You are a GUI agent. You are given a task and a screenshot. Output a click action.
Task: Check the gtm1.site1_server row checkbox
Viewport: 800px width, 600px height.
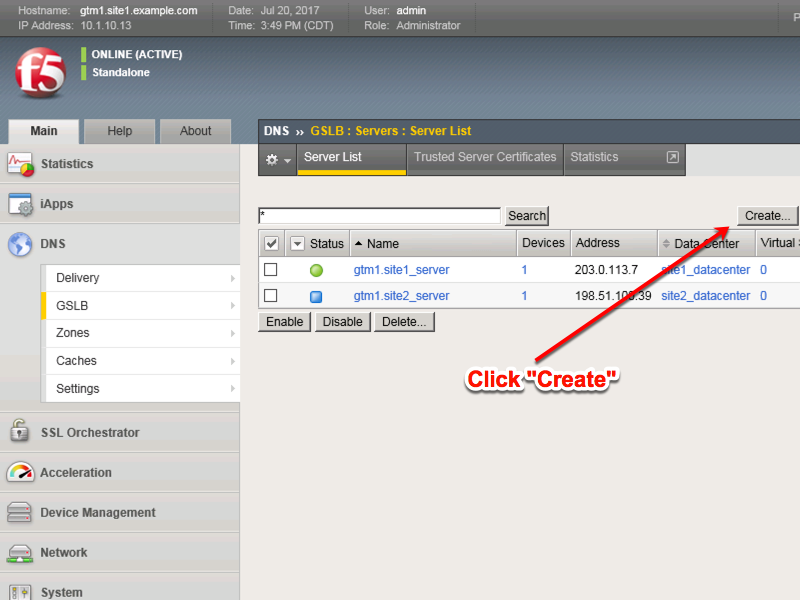271,269
